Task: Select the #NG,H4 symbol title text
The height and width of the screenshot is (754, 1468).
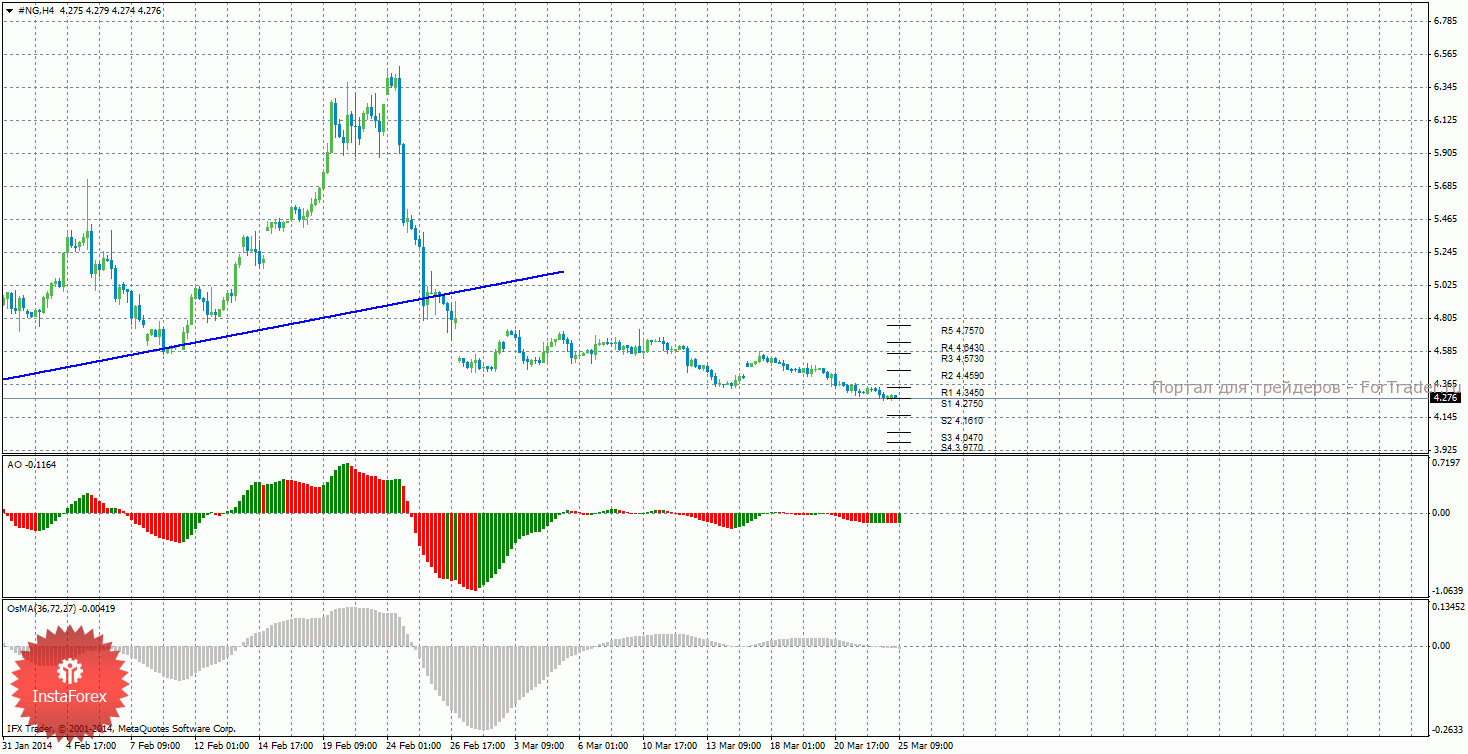Action: [36, 9]
